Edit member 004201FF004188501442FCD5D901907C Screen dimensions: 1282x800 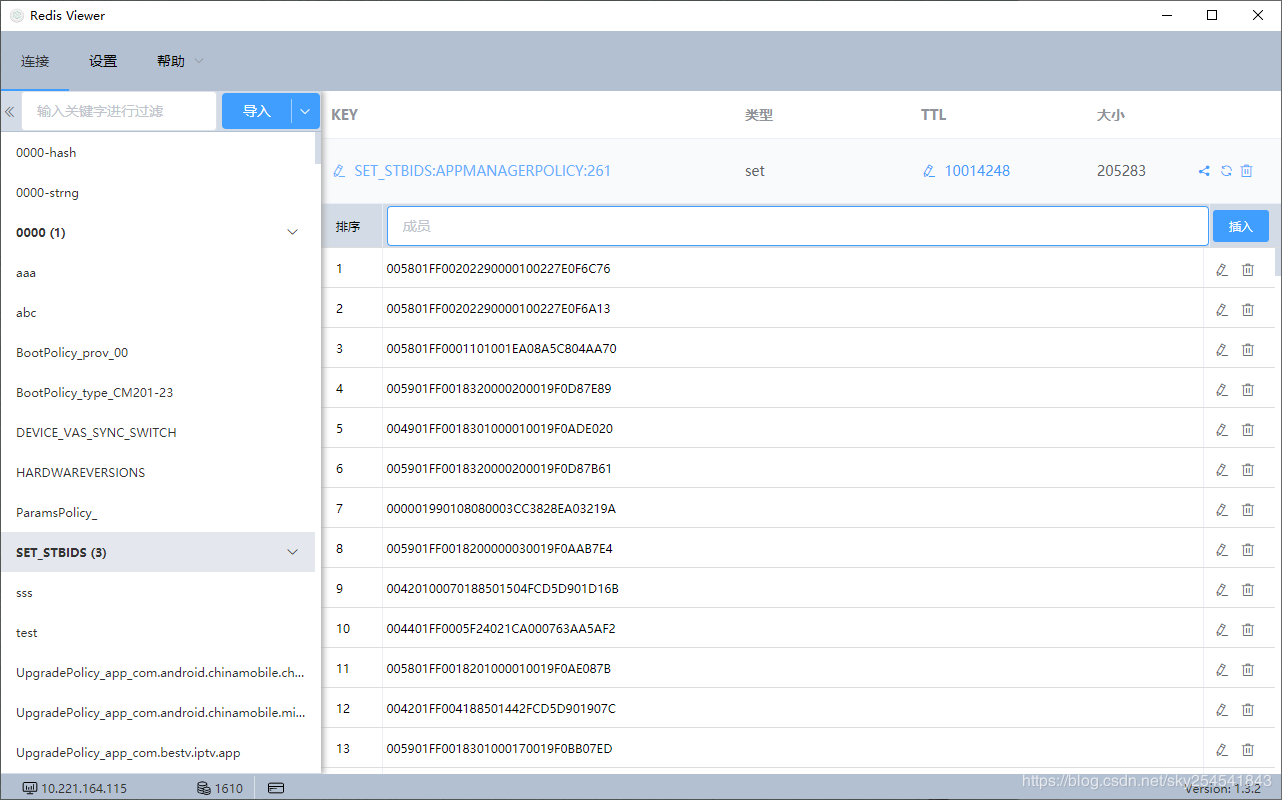1221,709
